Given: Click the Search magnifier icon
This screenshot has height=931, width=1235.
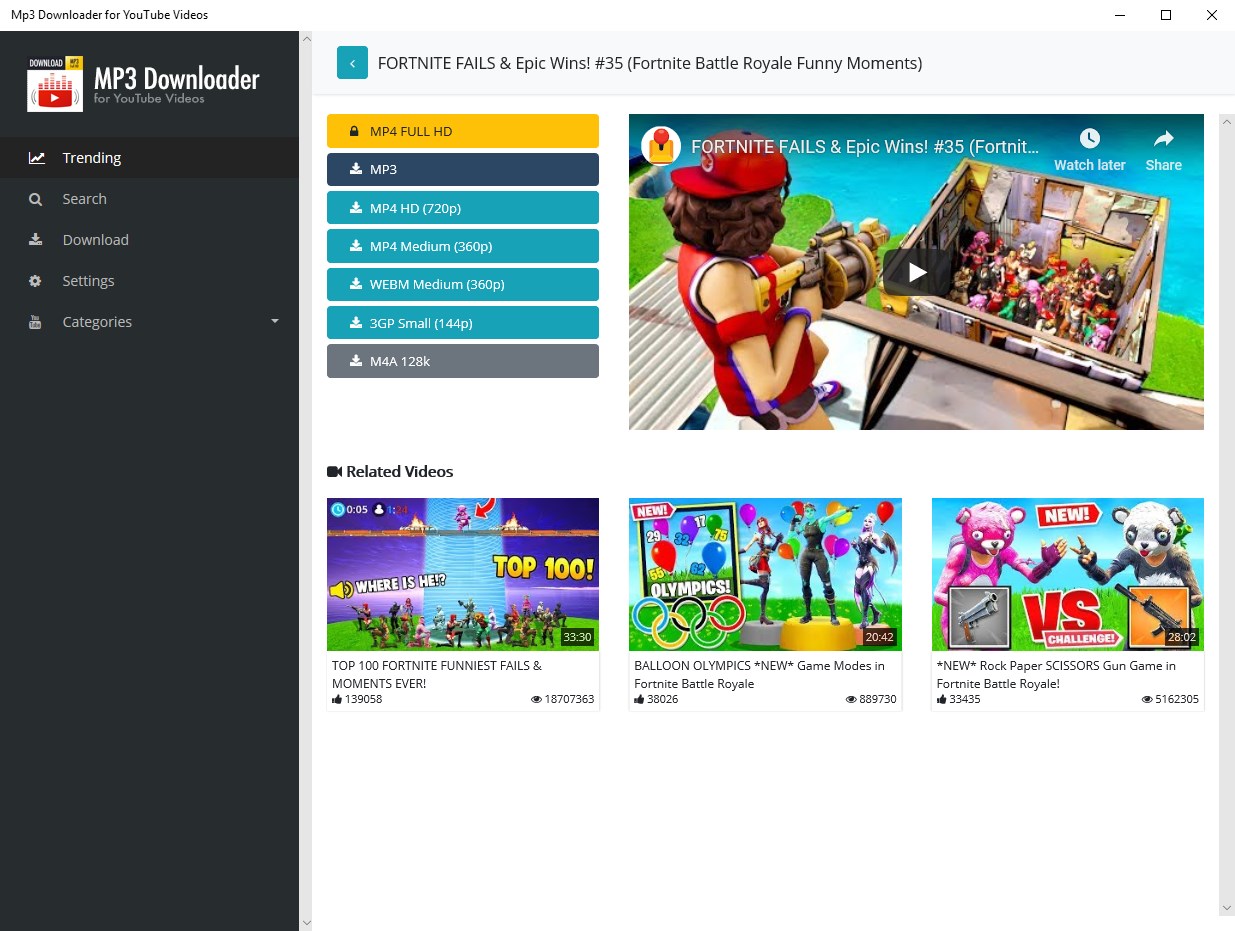Looking at the screenshot, I should coord(36,199).
